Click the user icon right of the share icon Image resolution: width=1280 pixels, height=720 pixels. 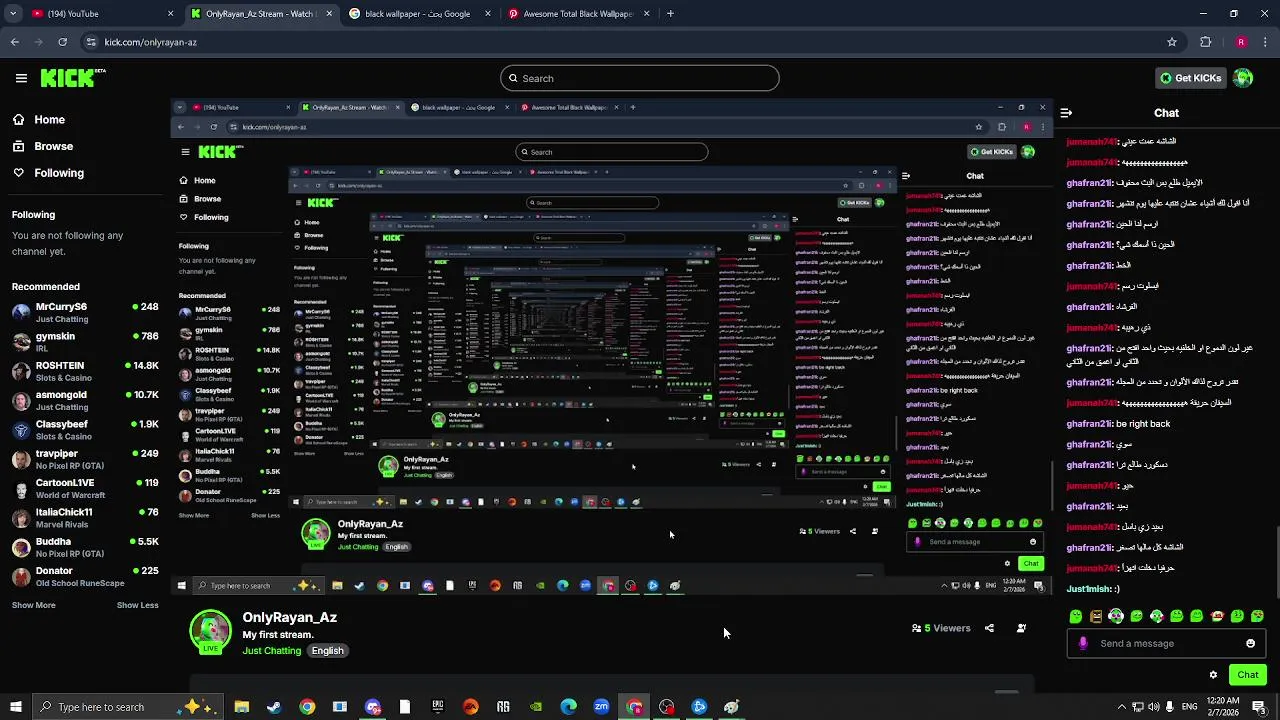[x=1021, y=628]
